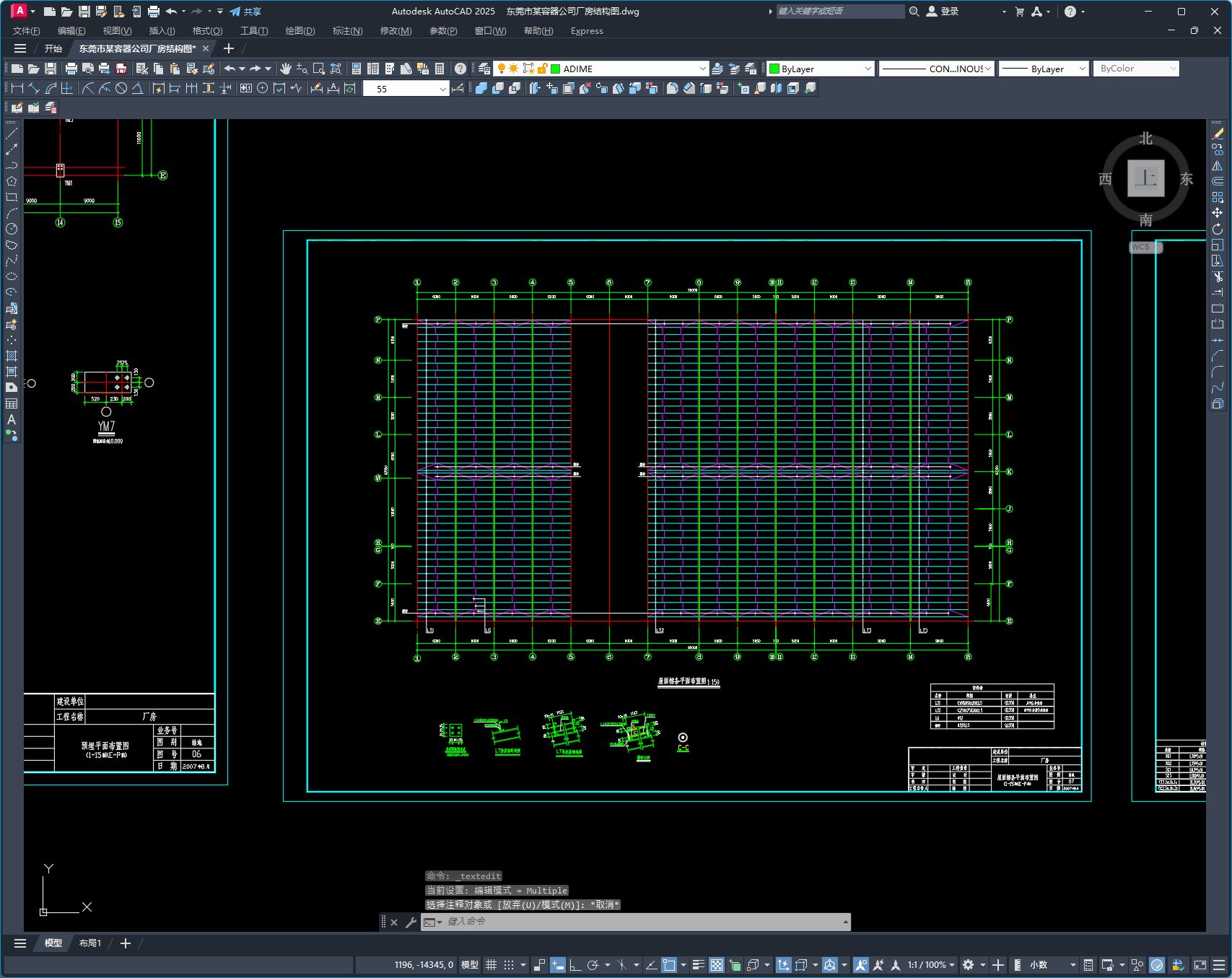1232x978 pixels.
Task: Click 模型 model space button in status bar
Action: [x=470, y=965]
